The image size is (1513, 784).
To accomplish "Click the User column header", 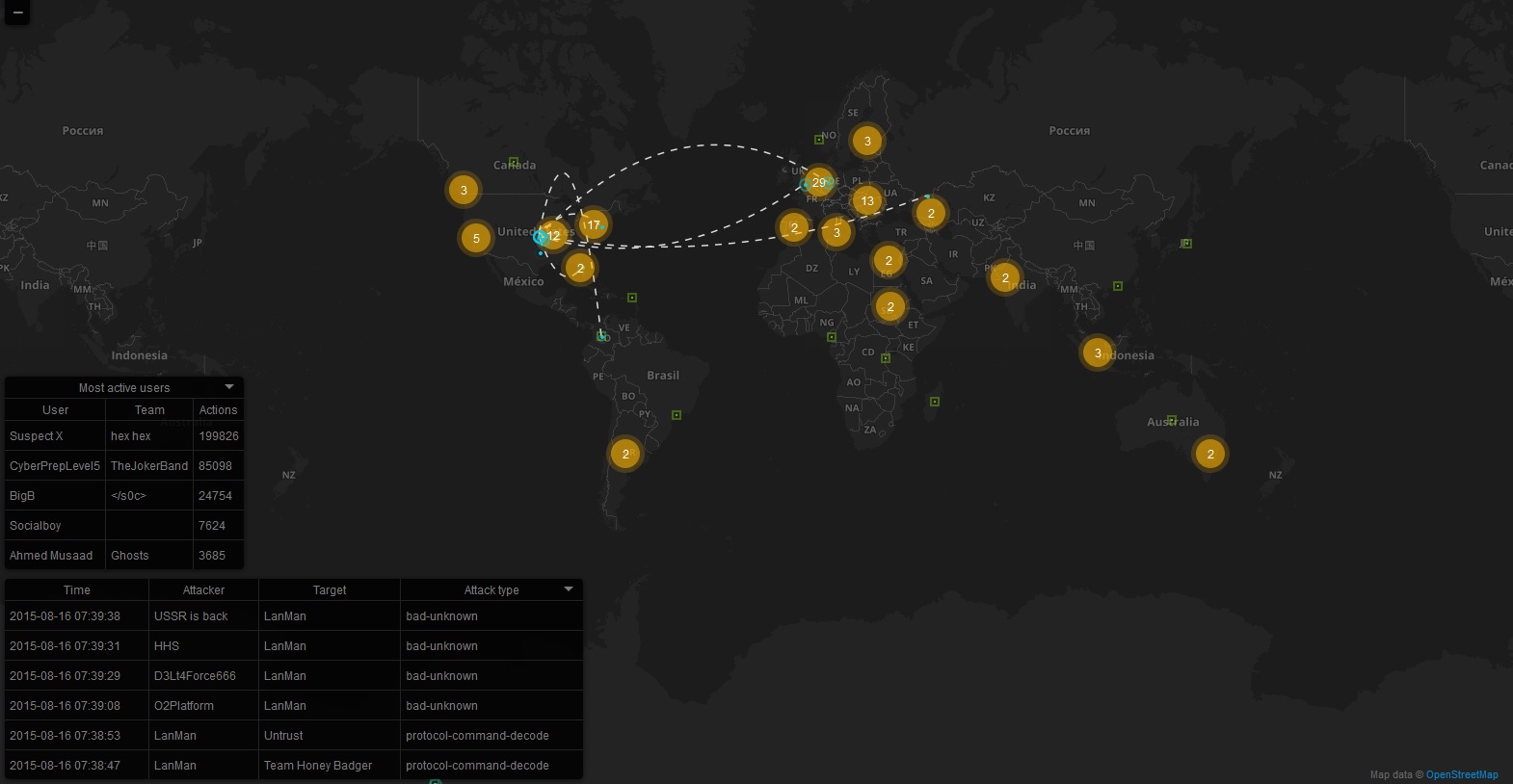I will tap(56, 410).
